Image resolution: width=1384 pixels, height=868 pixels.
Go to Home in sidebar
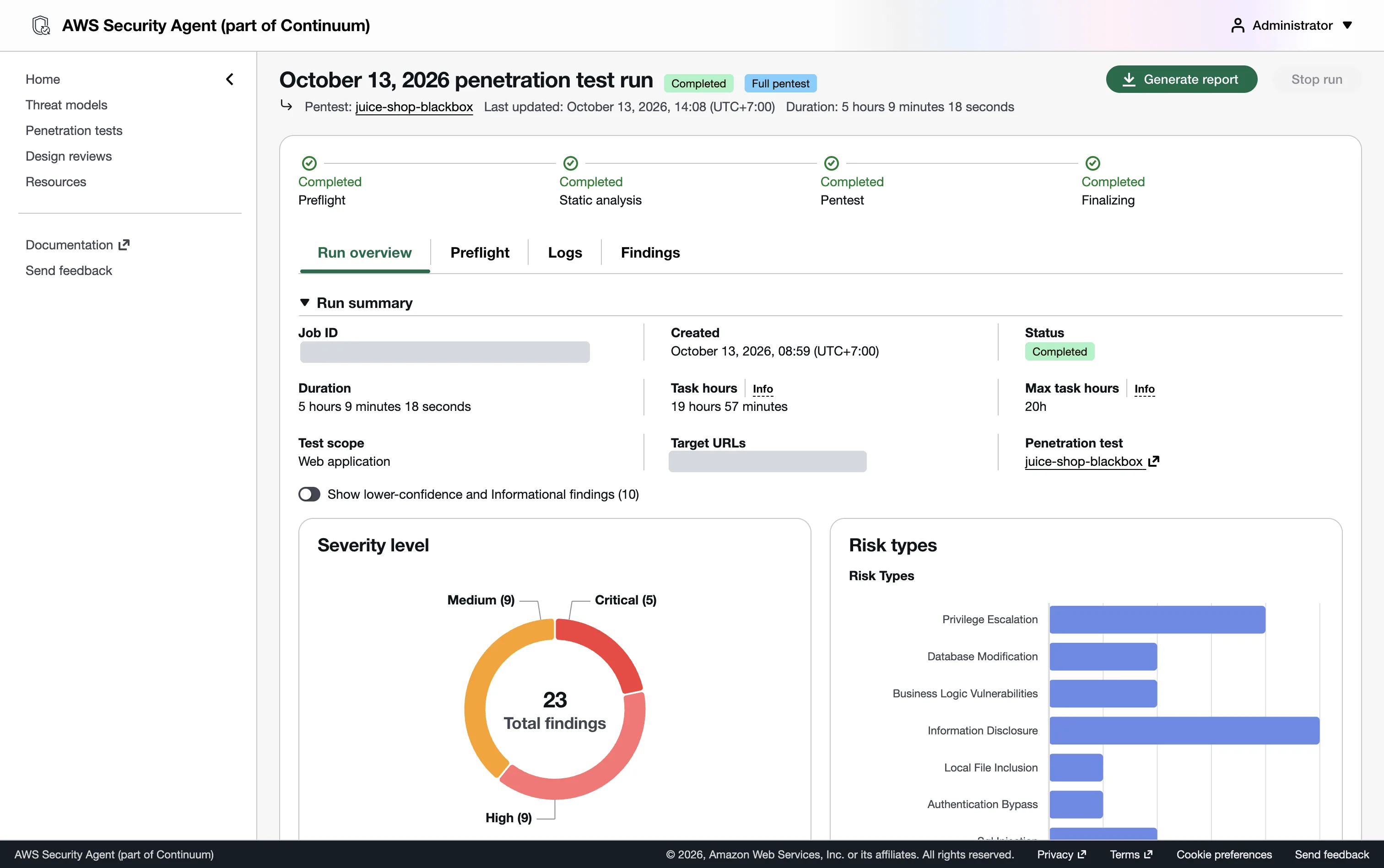tap(43, 79)
